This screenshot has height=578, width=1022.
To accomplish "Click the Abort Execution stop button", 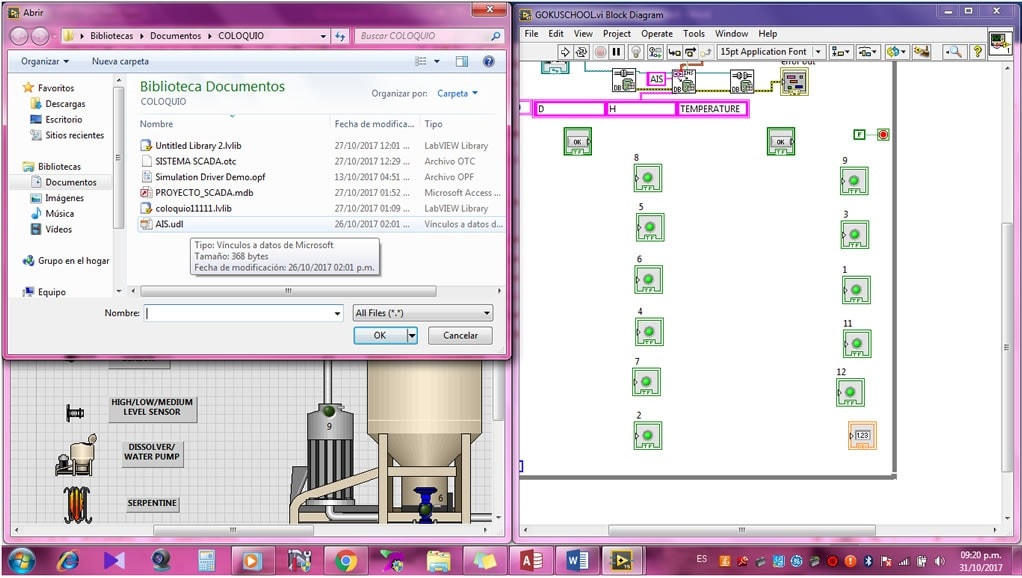I will (600, 52).
